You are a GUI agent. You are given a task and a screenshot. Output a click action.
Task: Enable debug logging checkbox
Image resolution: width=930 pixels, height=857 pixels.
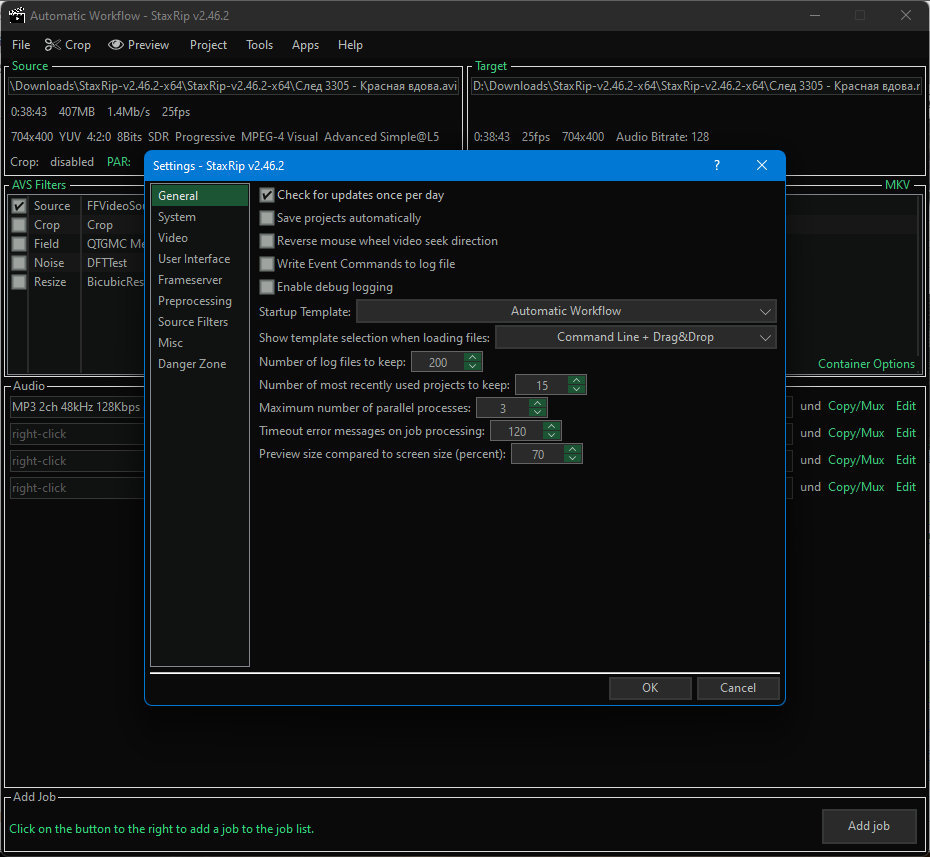click(x=267, y=287)
